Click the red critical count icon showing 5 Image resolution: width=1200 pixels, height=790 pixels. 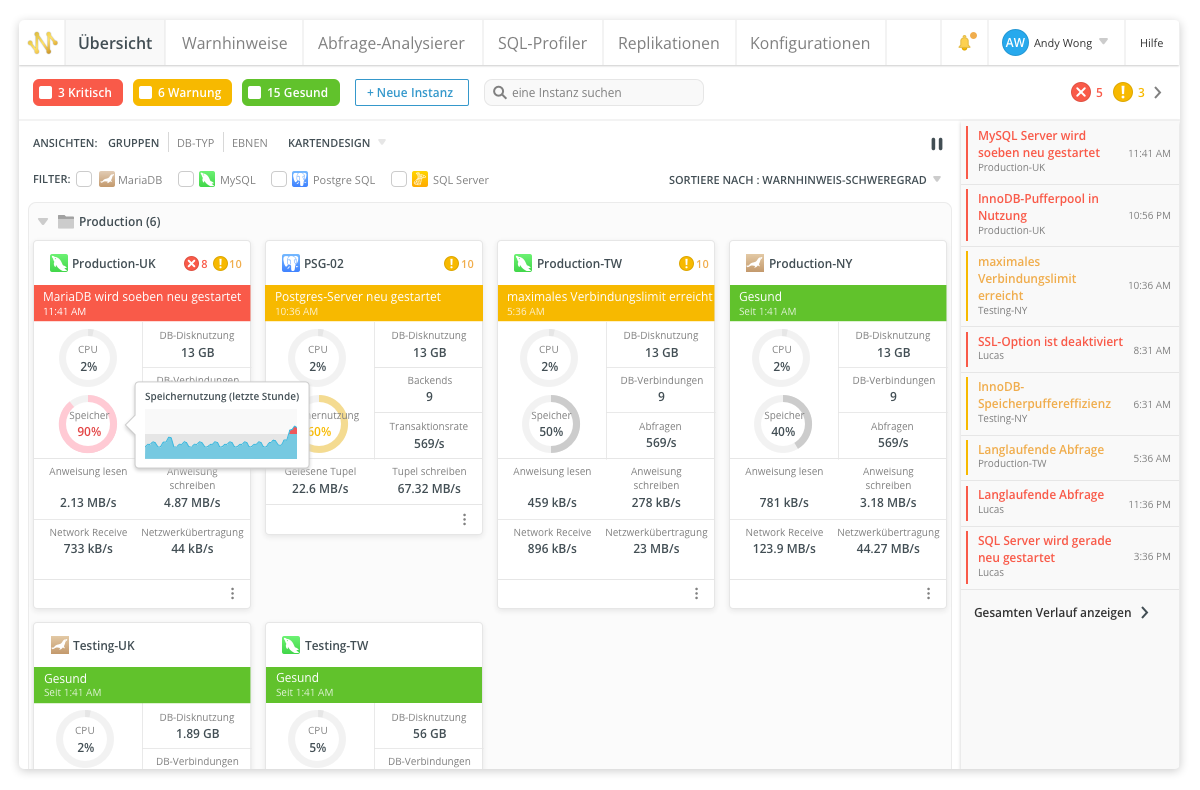[1081, 92]
